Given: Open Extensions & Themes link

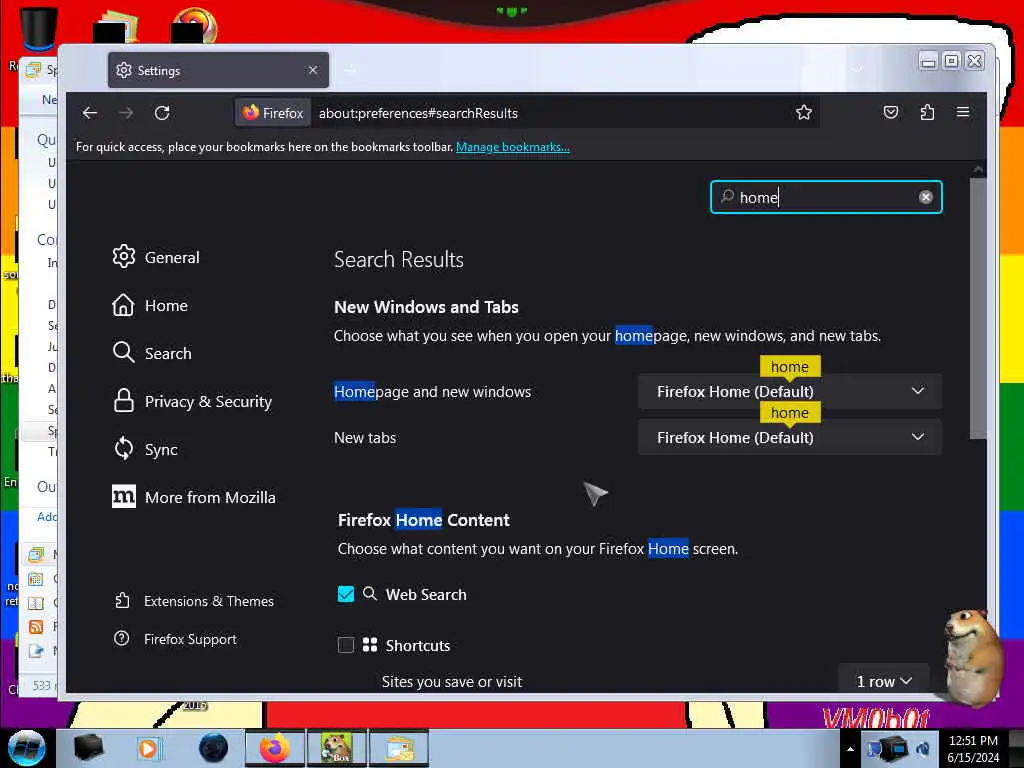Looking at the screenshot, I should [x=194, y=601].
